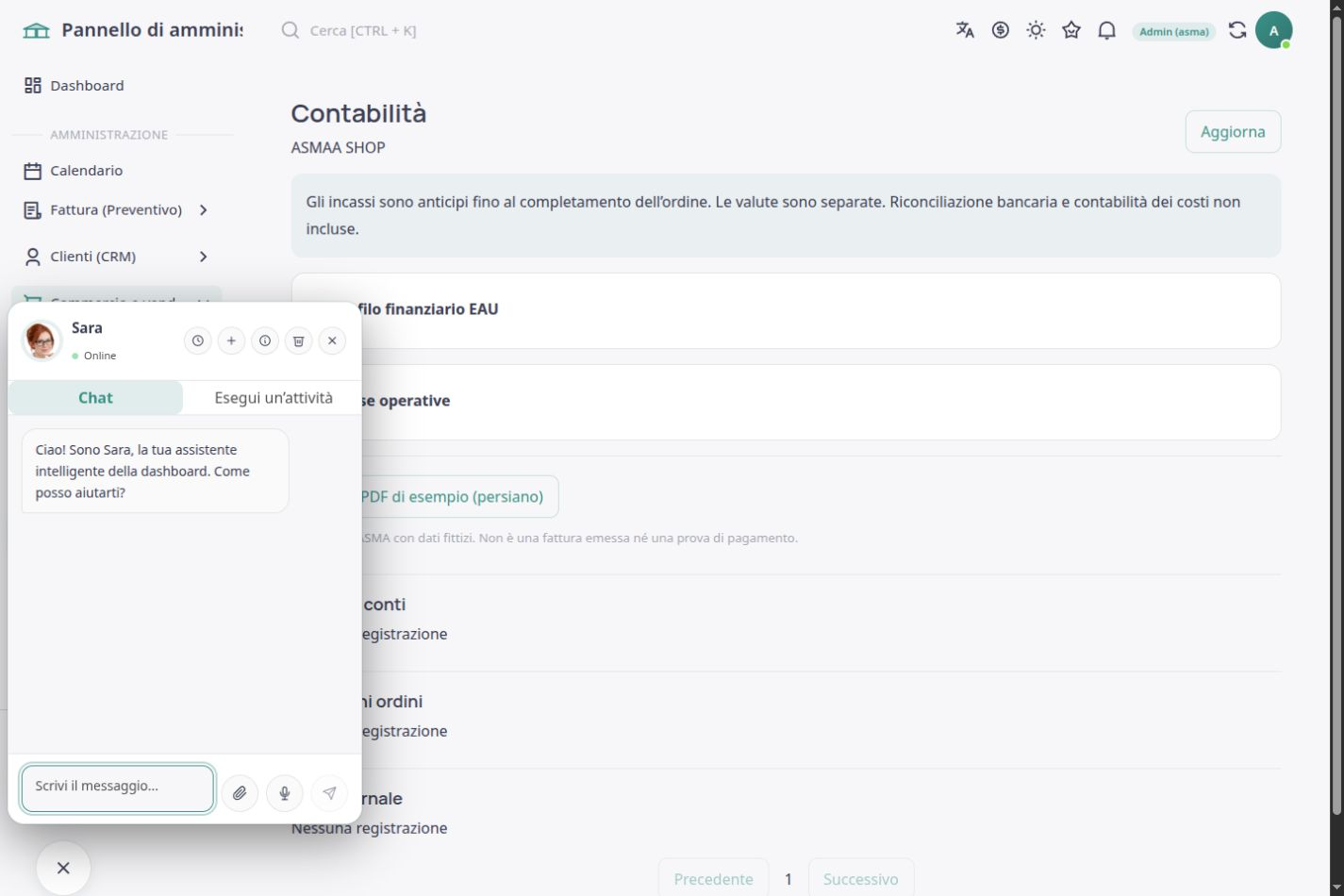1344x896 pixels.
Task: Expand the "operative" card
Action: 786,402
